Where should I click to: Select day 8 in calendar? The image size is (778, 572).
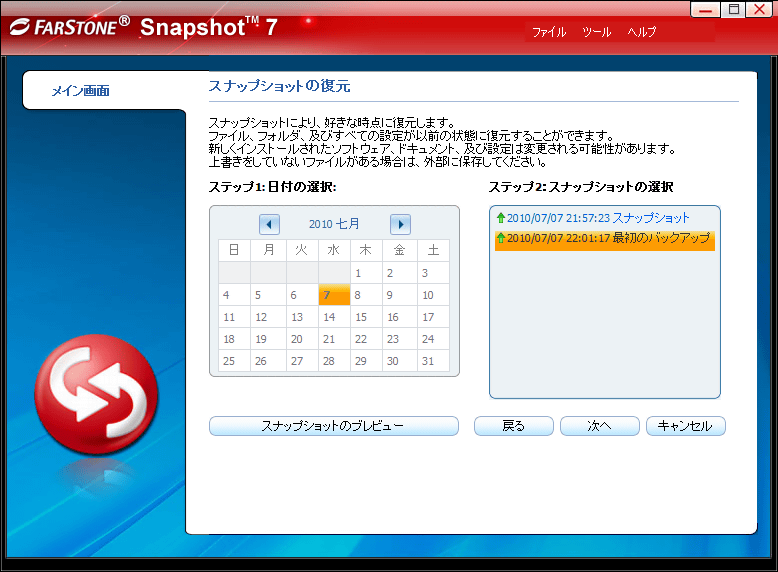tap(366, 295)
